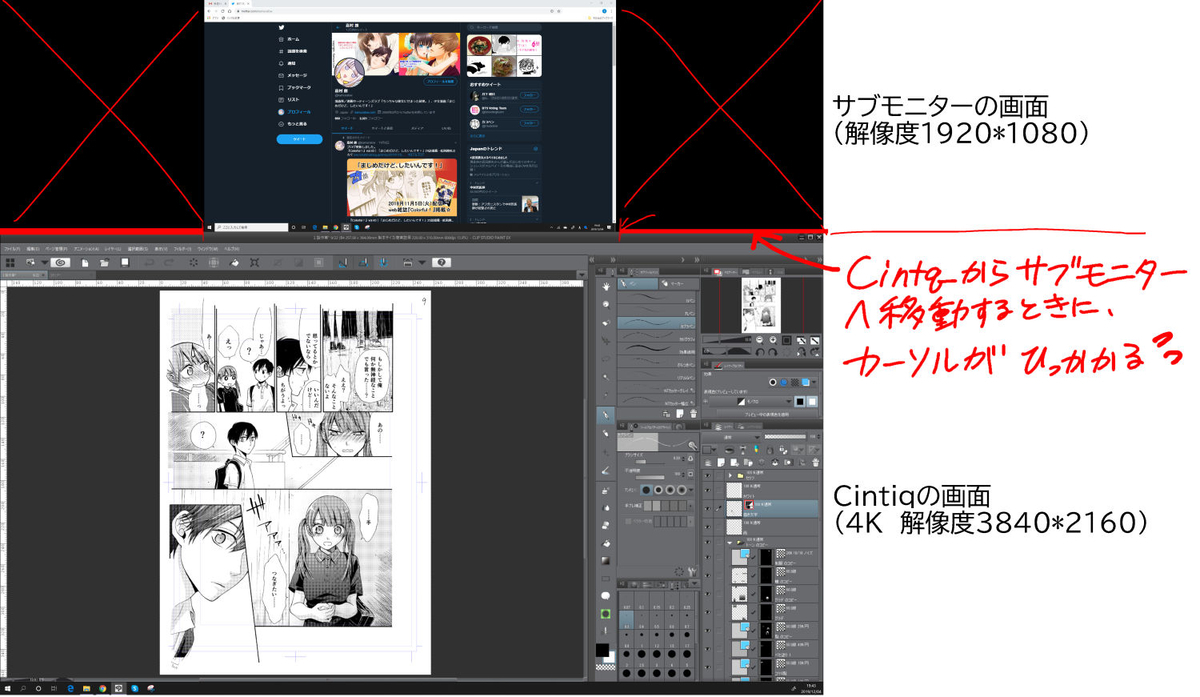
Task: Select the Hand tool in tool palette
Action: click(606, 286)
